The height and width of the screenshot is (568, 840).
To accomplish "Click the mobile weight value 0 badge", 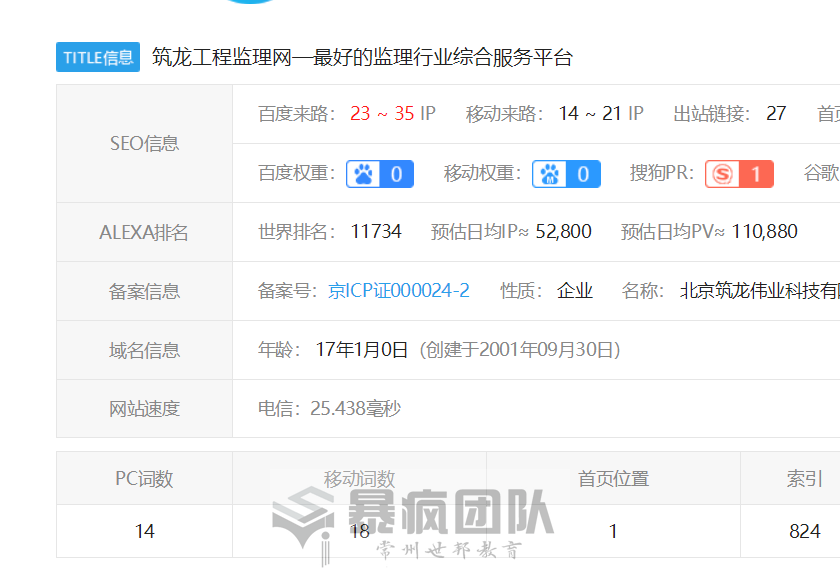I will coord(583,174).
